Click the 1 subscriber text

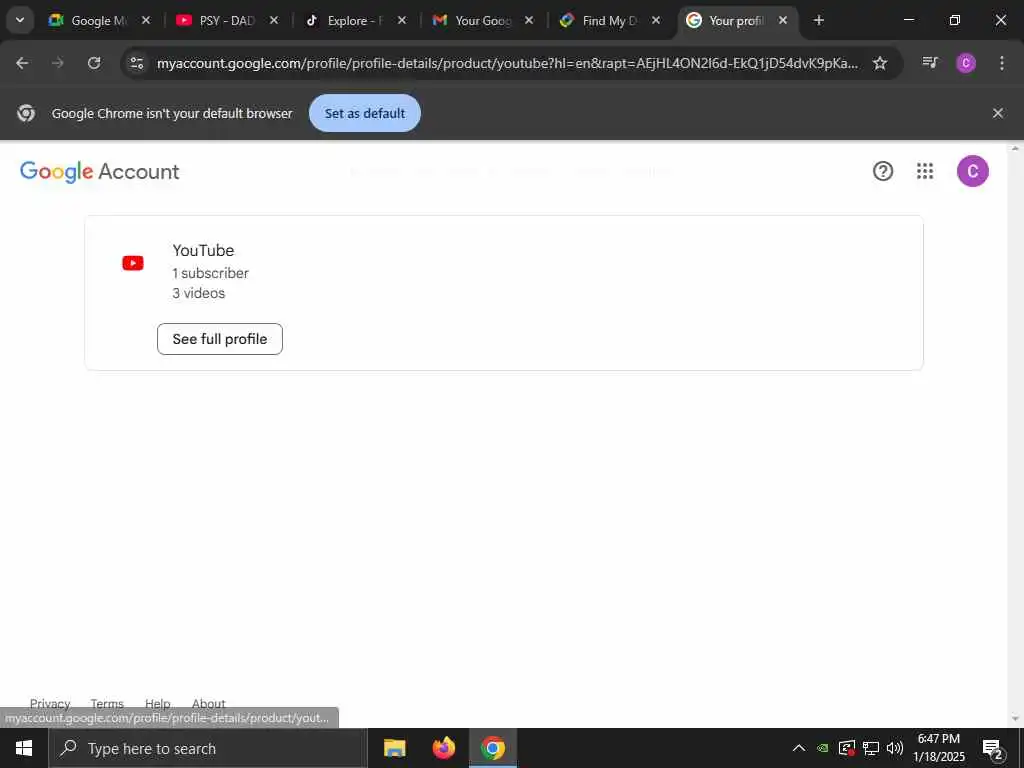(x=210, y=273)
